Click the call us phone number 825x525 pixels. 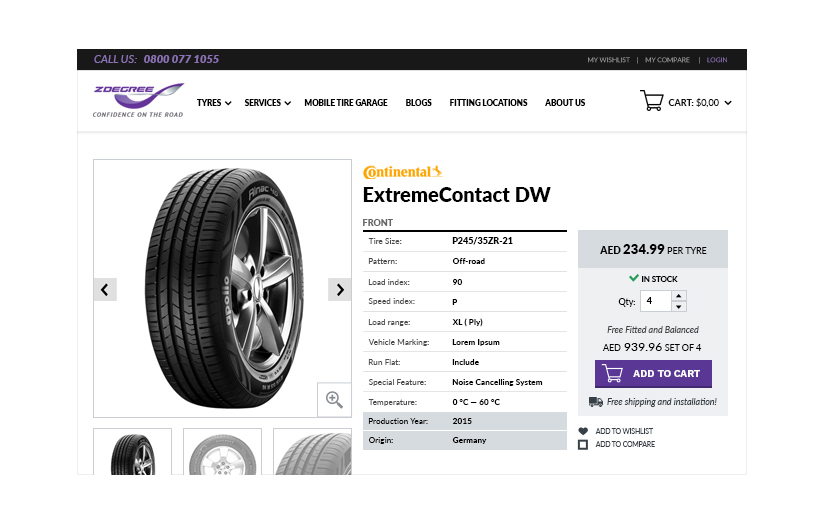(x=181, y=59)
